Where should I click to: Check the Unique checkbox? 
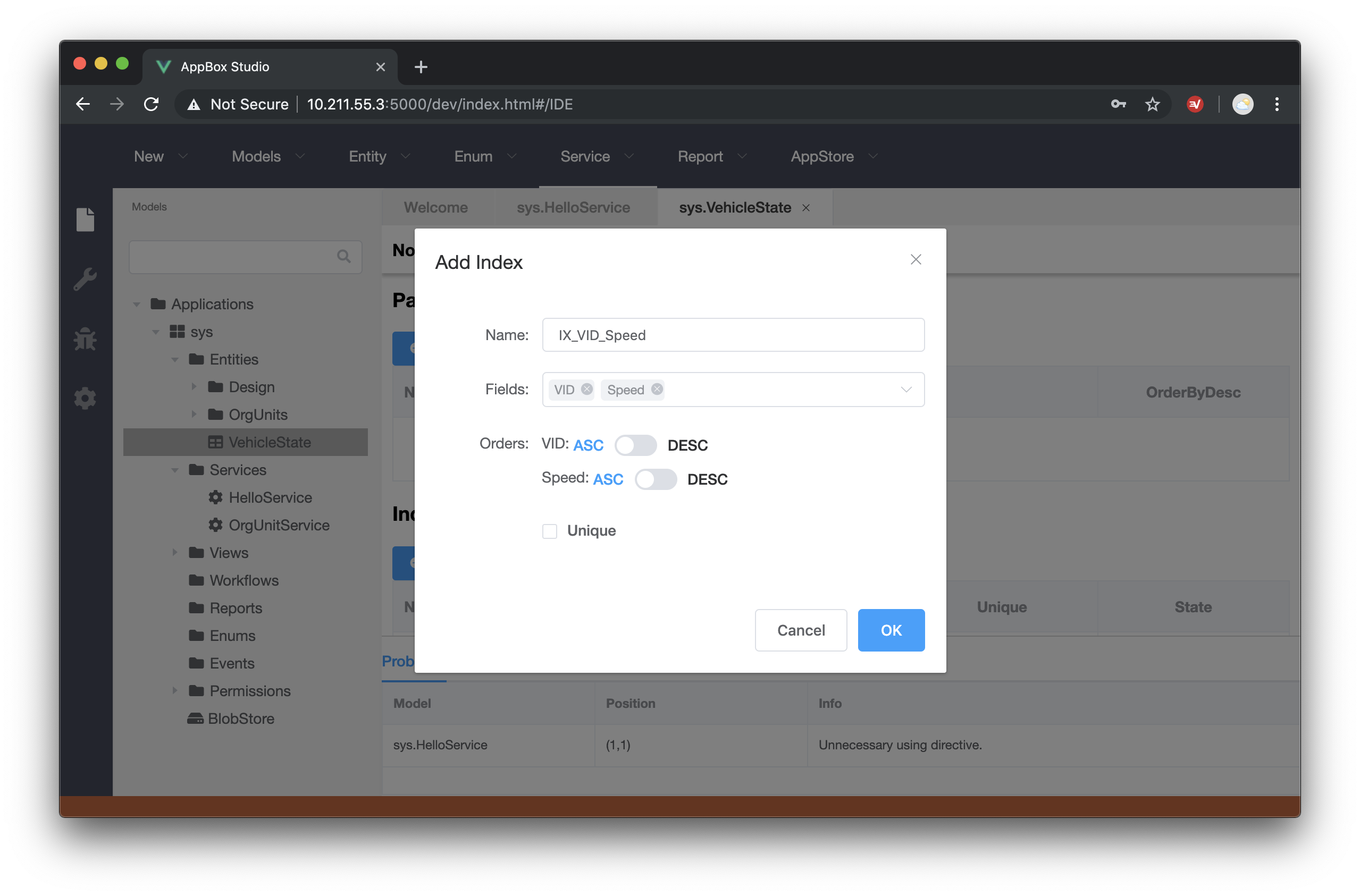point(549,531)
